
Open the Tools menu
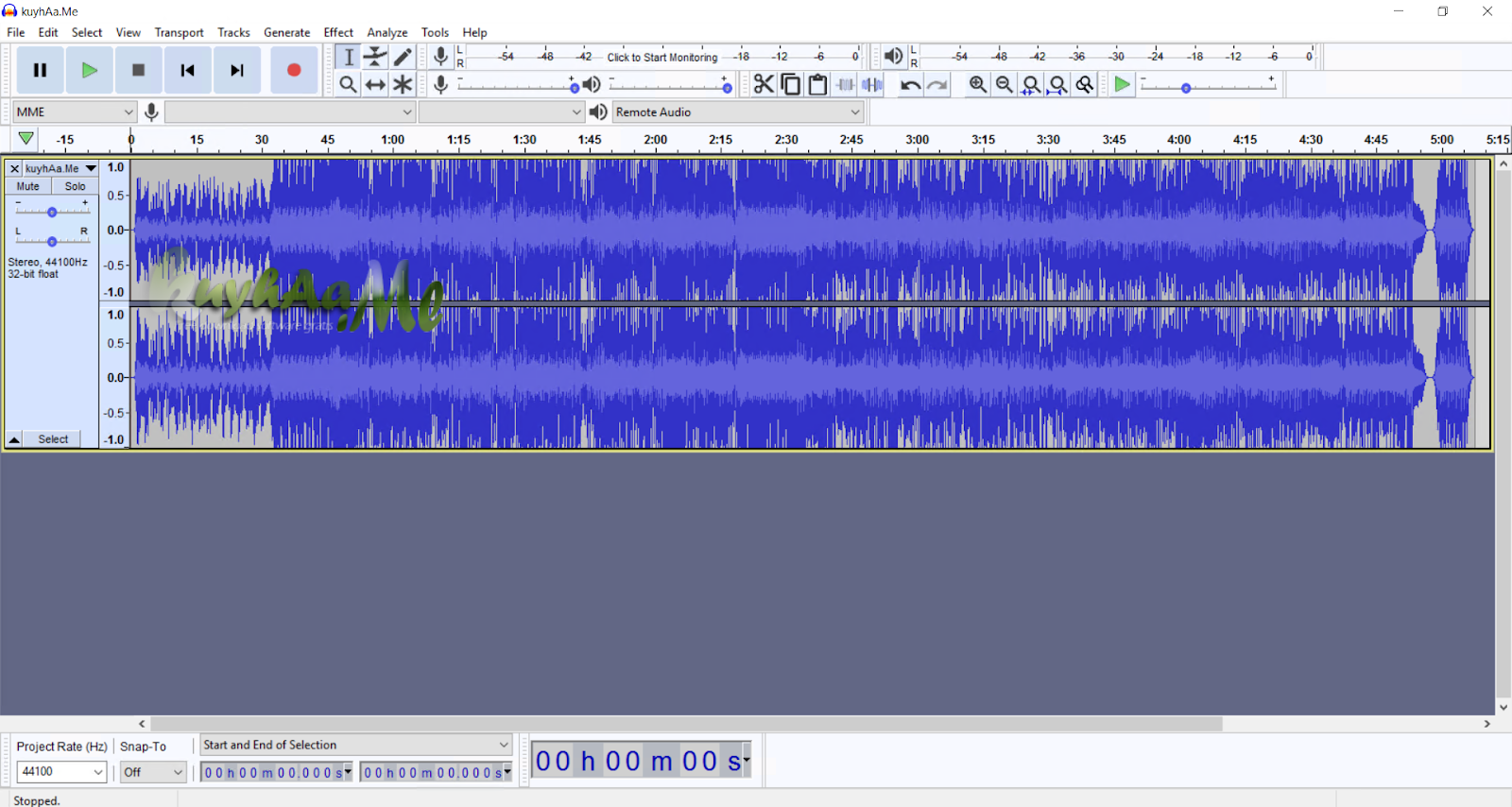[x=435, y=32]
